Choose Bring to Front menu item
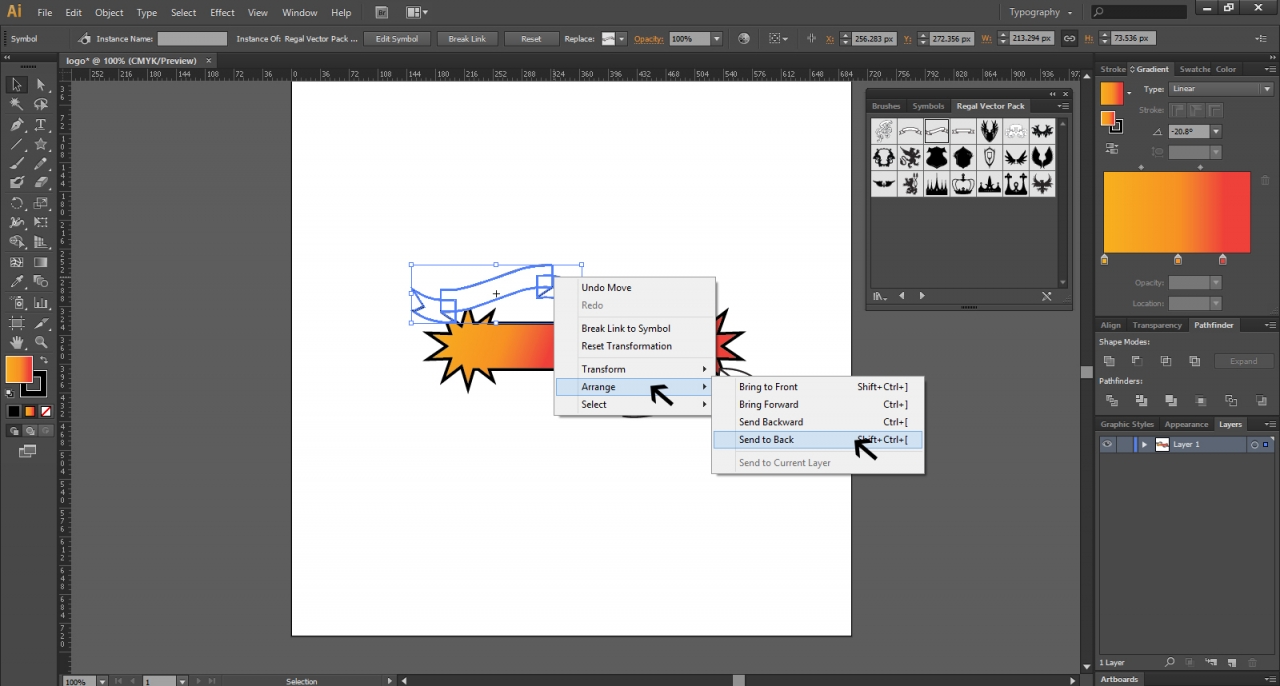Screen dimensions: 1280x686 pyautogui.click(x=817, y=387)
